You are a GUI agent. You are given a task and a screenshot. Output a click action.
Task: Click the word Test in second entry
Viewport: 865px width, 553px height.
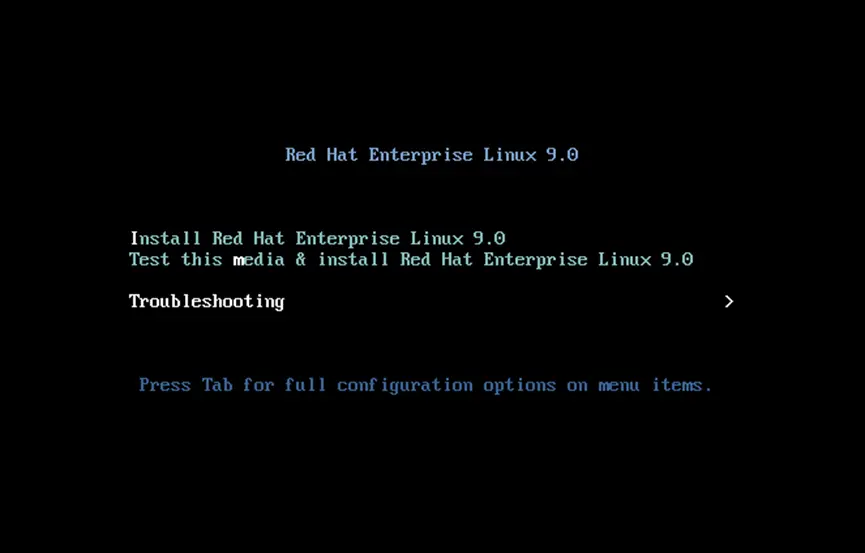149,259
